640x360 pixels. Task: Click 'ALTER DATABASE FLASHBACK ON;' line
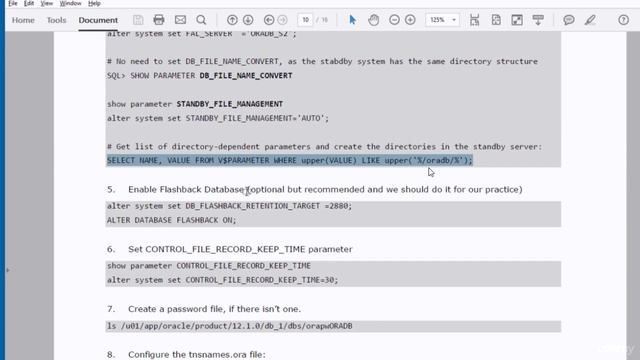[x=171, y=220]
